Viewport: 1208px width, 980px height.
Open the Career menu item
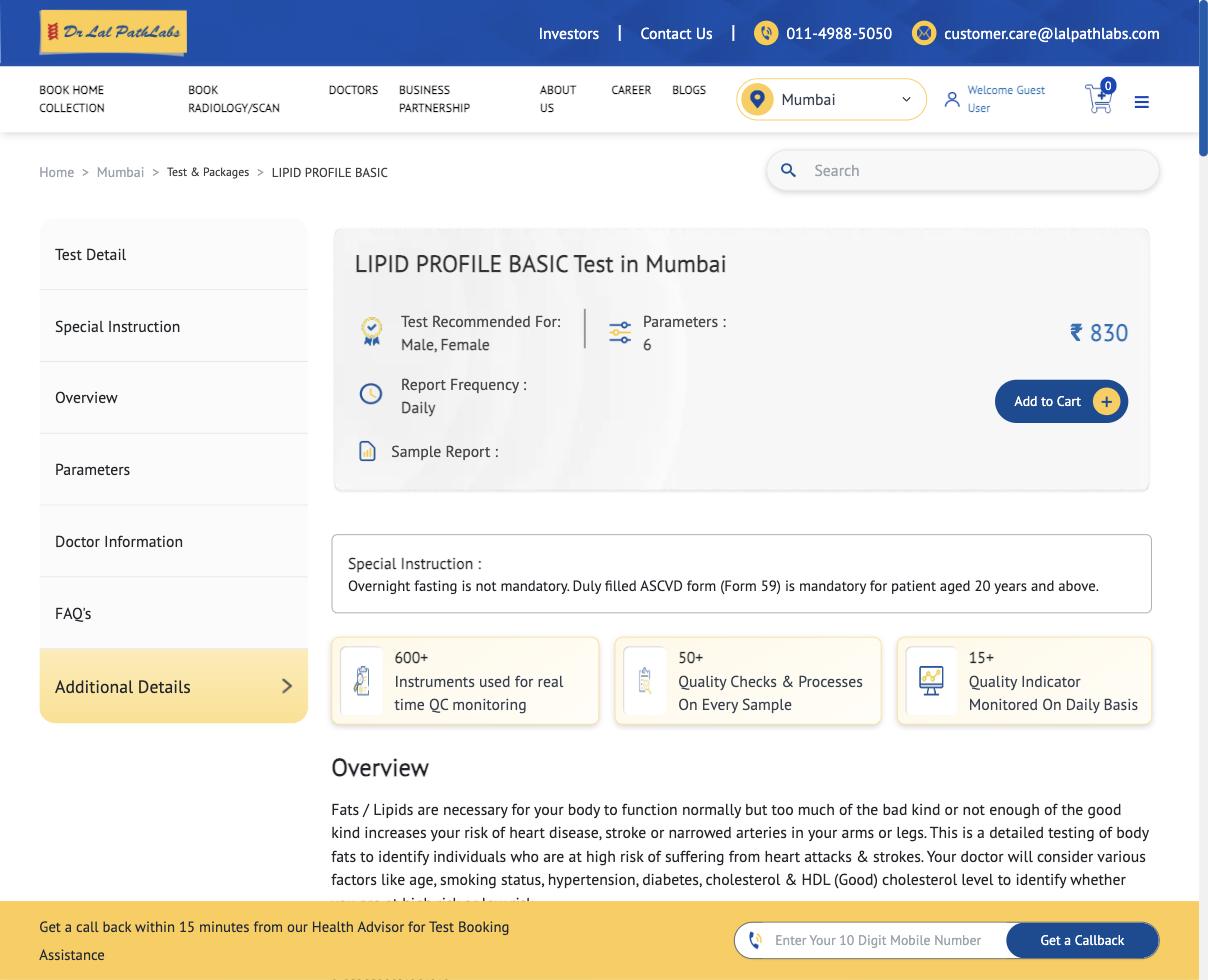coord(631,90)
